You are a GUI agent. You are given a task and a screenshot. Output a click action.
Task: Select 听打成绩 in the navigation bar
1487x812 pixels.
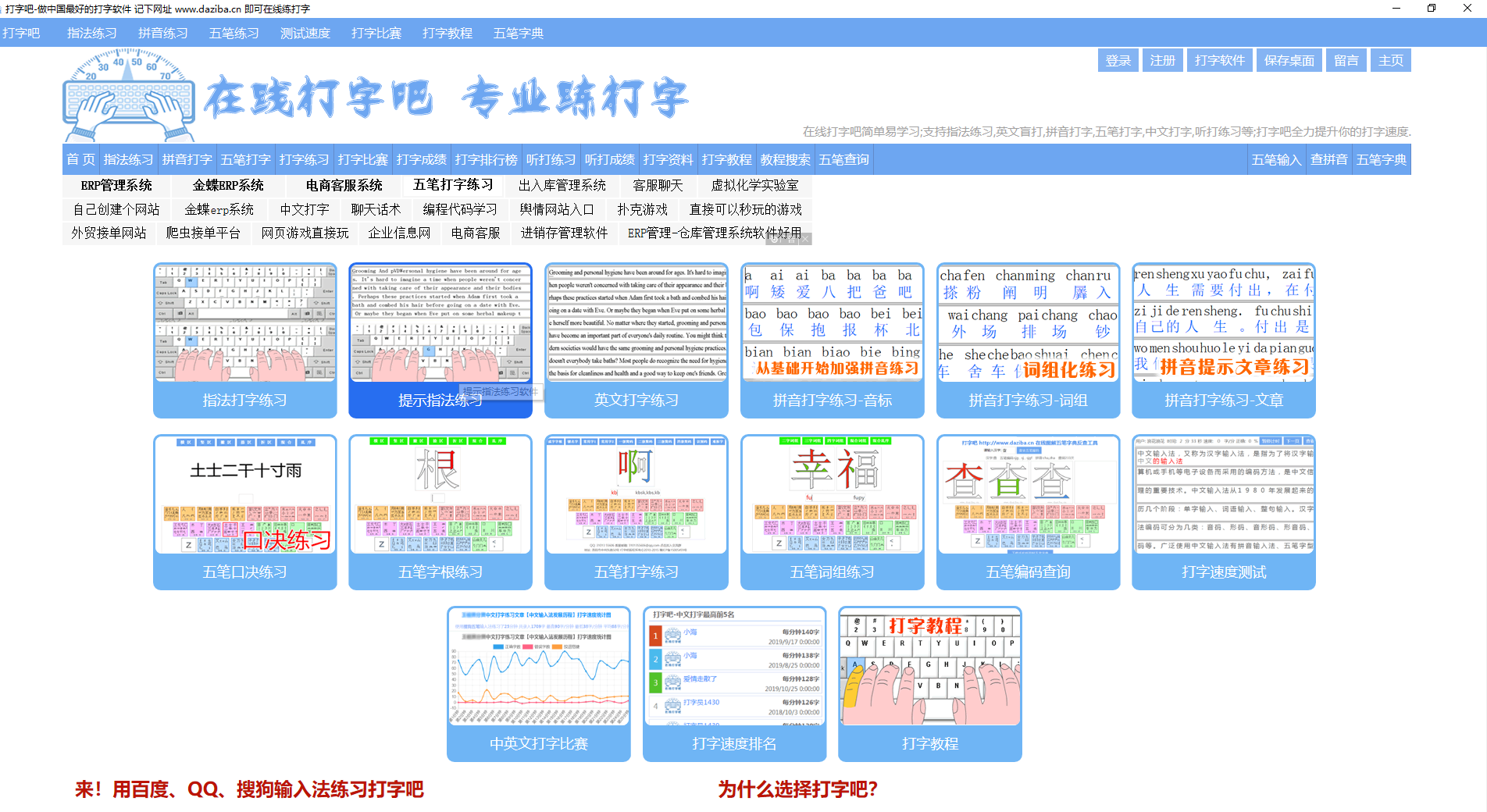pyautogui.click(x=609, y=159)
